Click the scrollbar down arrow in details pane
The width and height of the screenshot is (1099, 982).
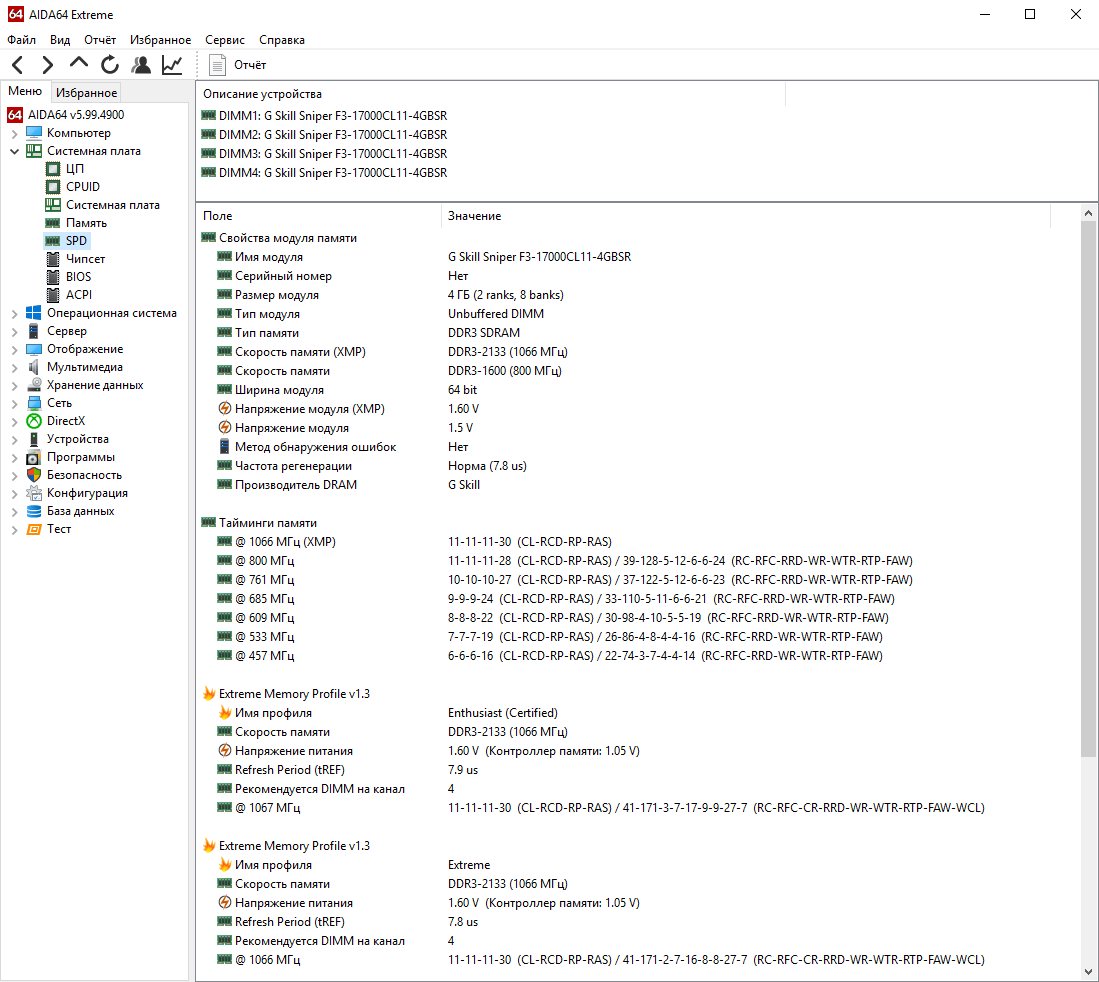click(1088, 972)
